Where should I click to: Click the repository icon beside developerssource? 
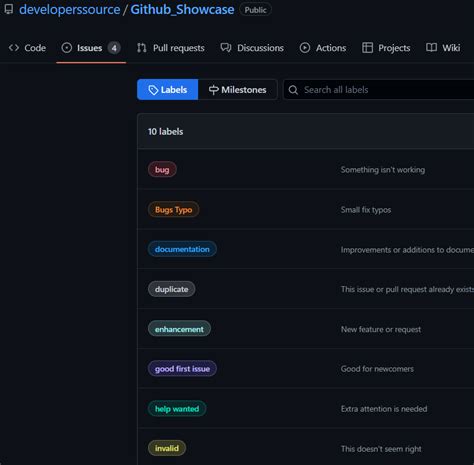(x=9, y=9)
